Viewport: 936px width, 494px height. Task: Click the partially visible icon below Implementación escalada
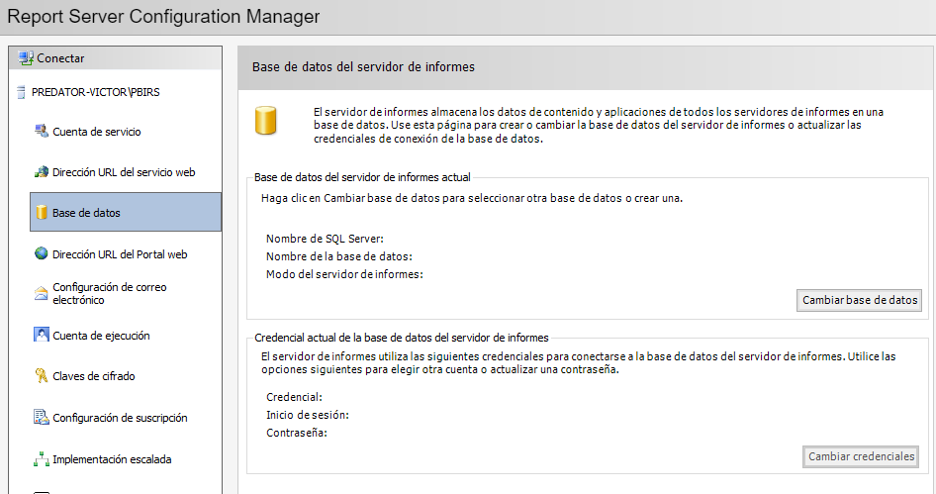[x=41, y=491]
